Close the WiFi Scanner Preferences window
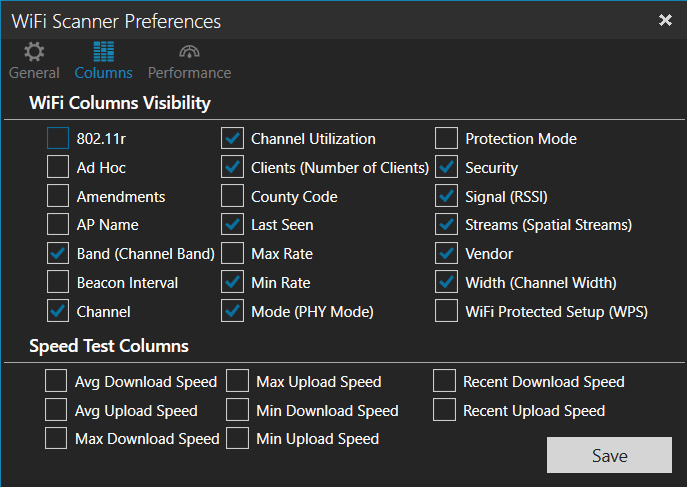Viewport: 687px width, 487px height. [x=665, y=20]
